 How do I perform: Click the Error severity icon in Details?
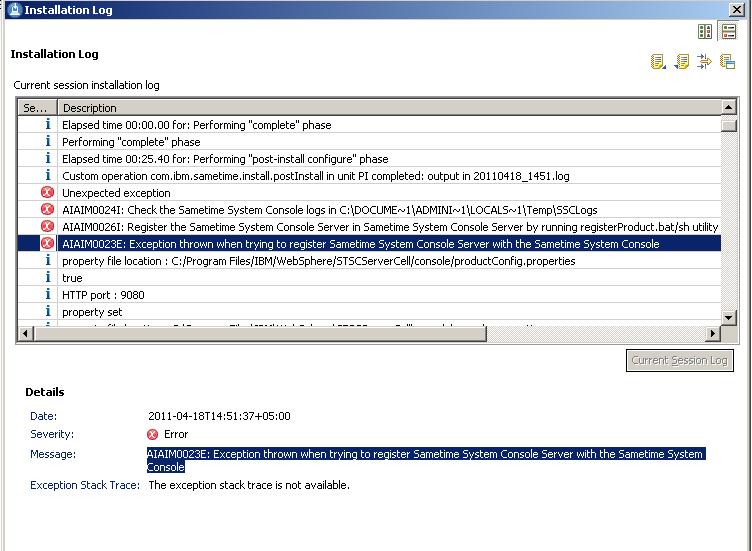[x=152, y=434]
